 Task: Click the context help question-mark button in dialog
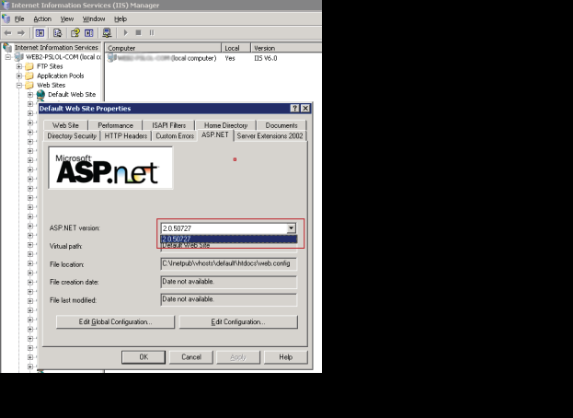point(295,108)
